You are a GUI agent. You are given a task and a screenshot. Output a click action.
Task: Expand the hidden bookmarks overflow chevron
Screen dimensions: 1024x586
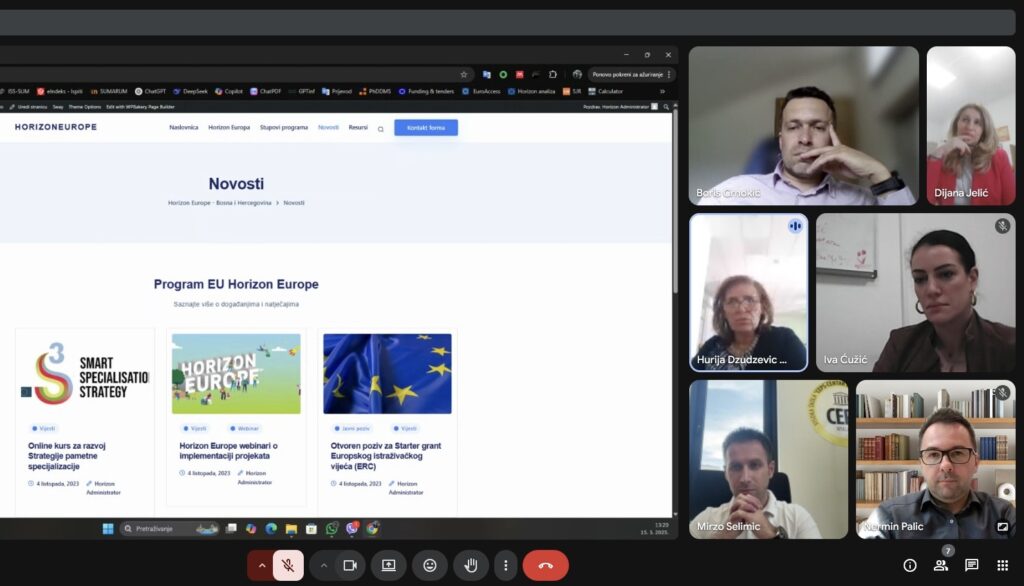[662, 91]
